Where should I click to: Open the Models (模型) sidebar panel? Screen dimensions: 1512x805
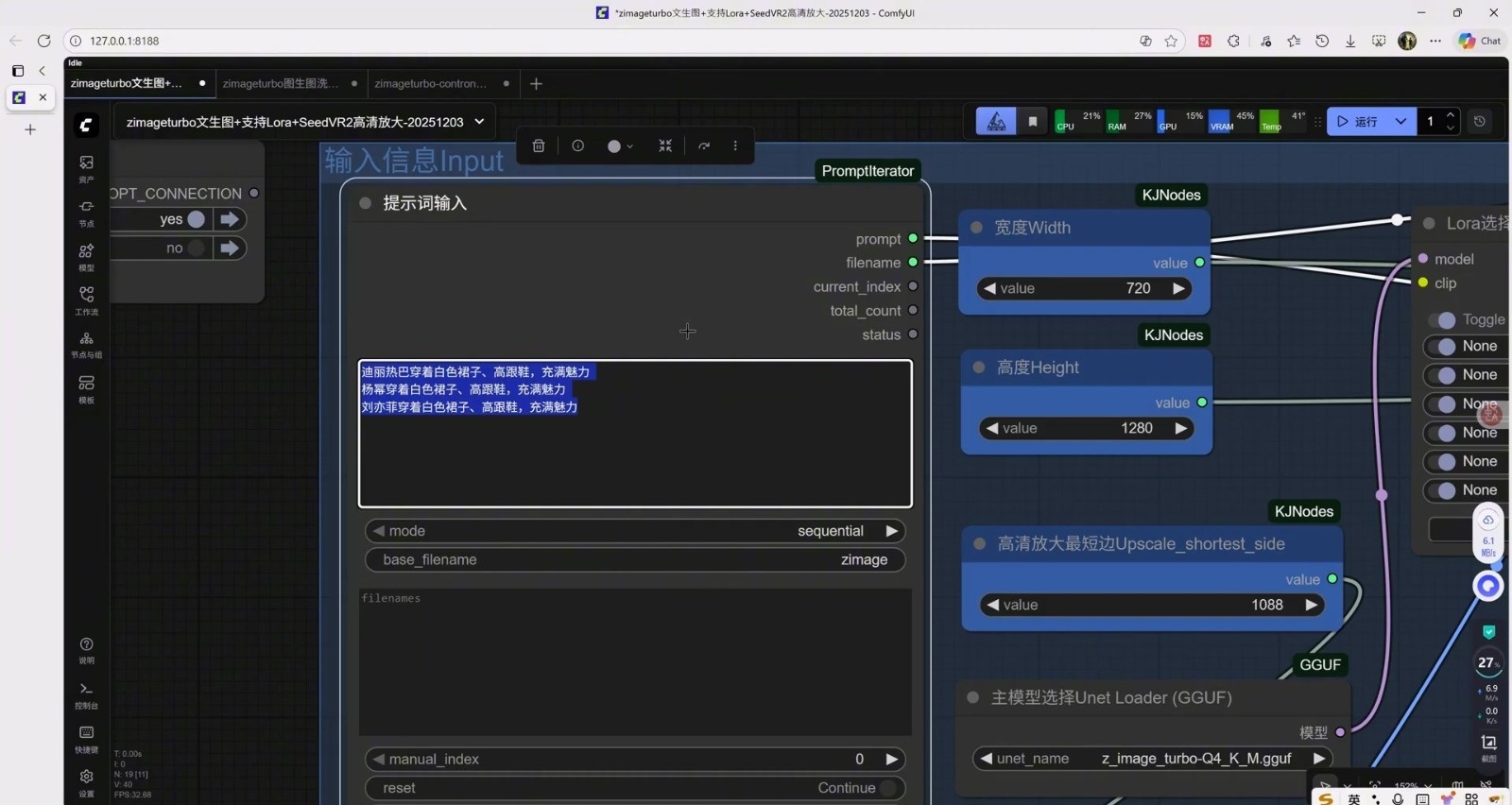(86, 255)
